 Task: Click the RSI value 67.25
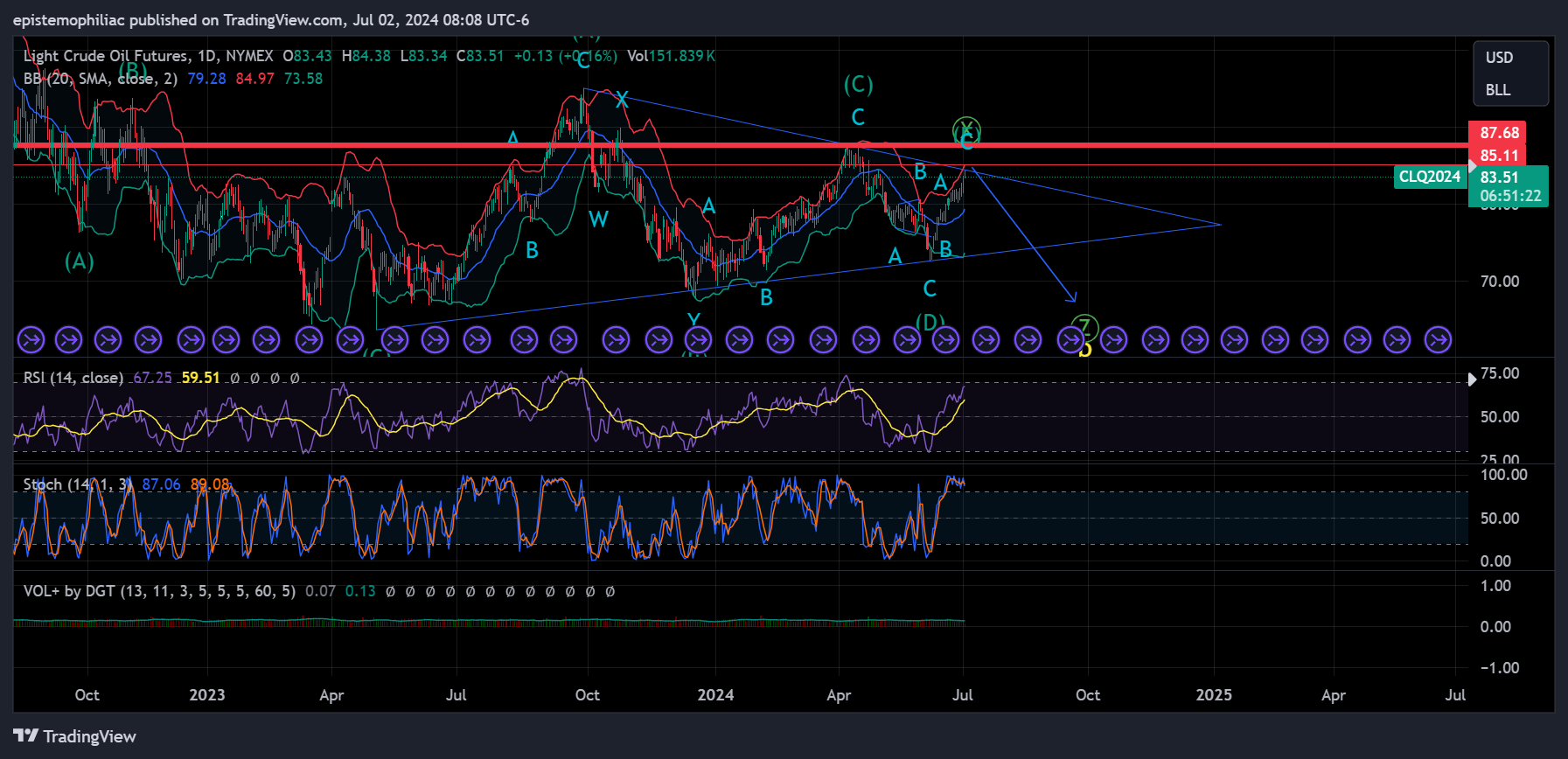click(152, 378)
